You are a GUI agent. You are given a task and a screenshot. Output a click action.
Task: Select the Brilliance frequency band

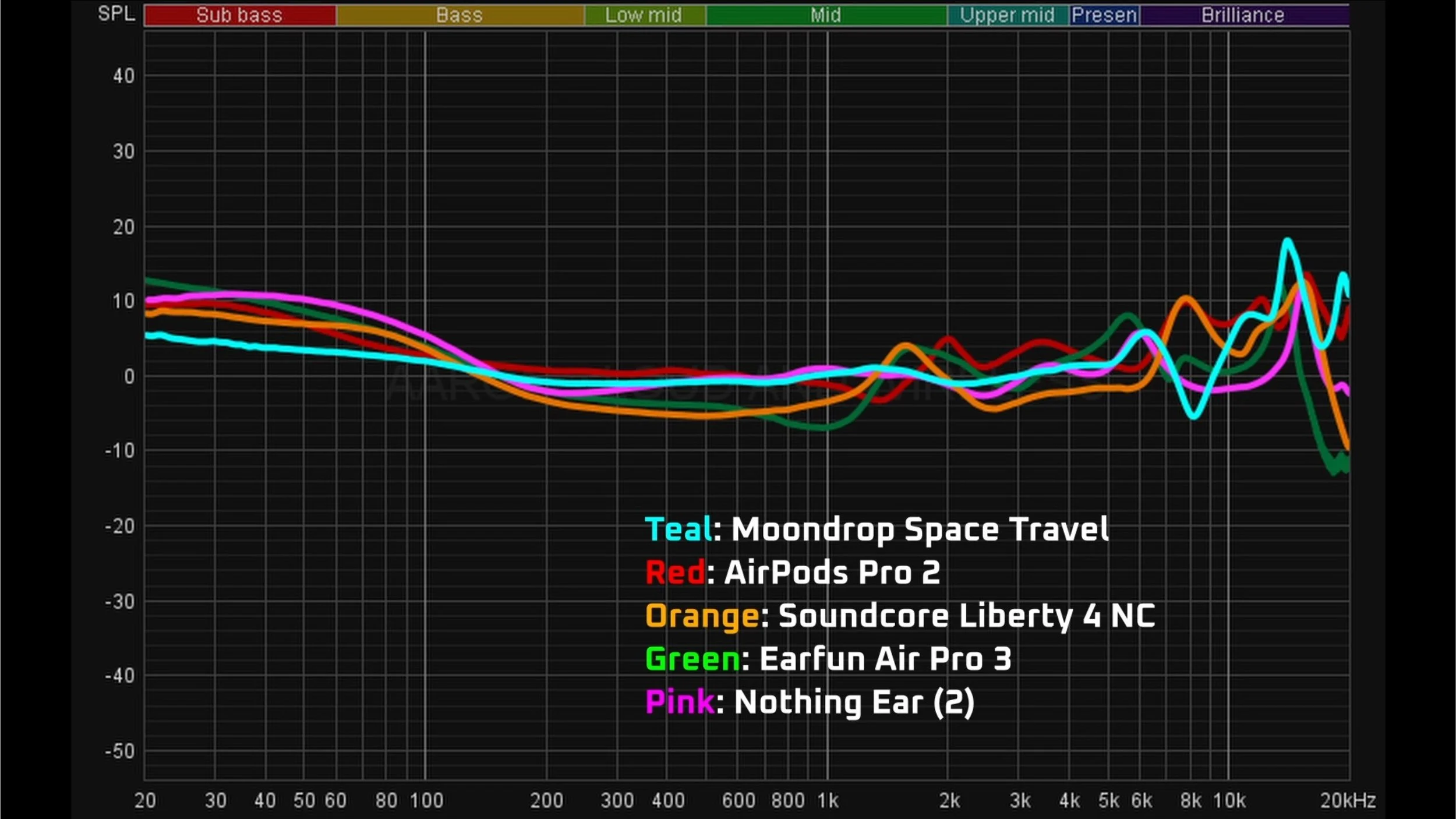click(1243, 15)
